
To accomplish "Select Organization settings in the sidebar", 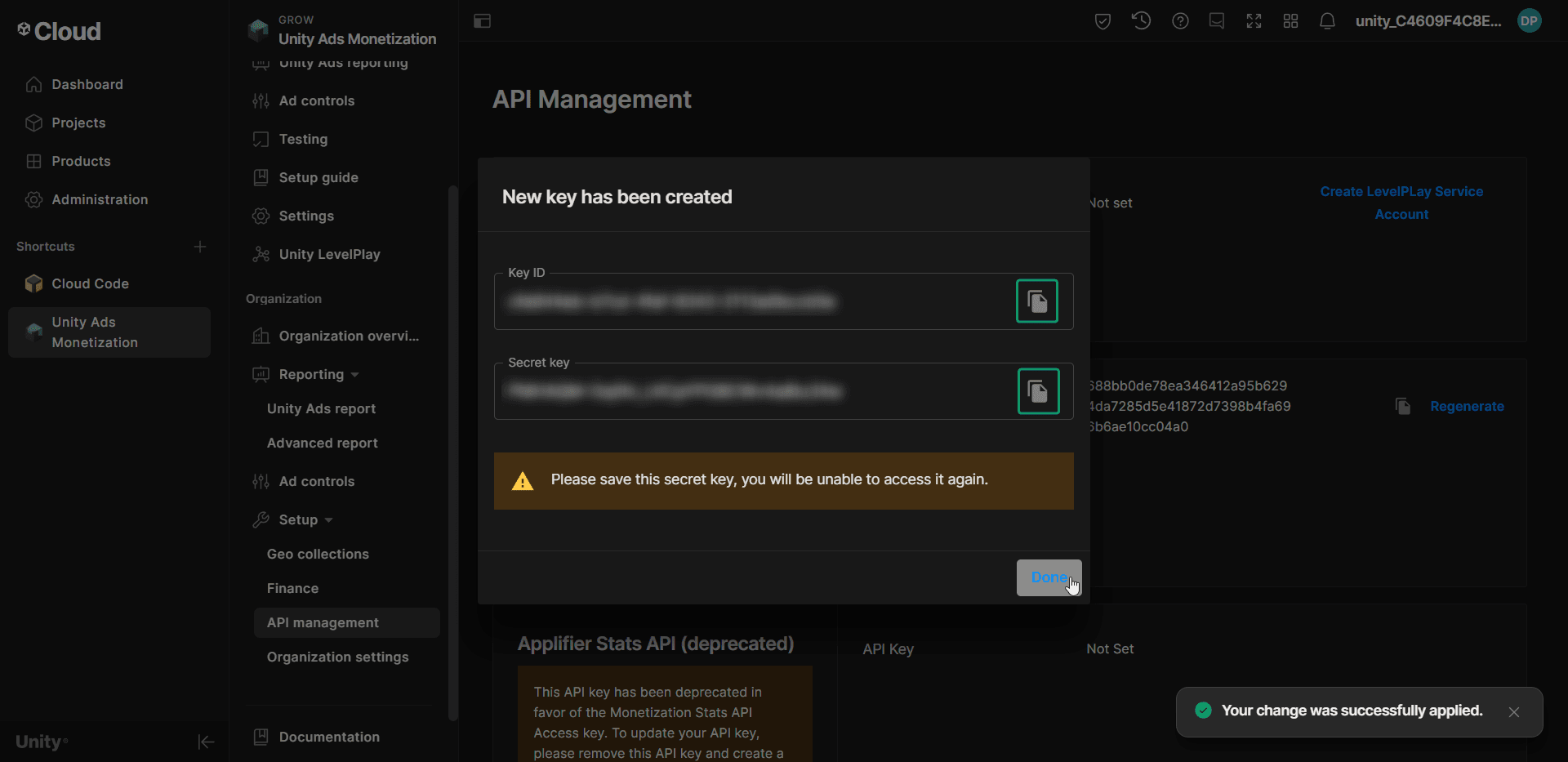I will 337,657.
